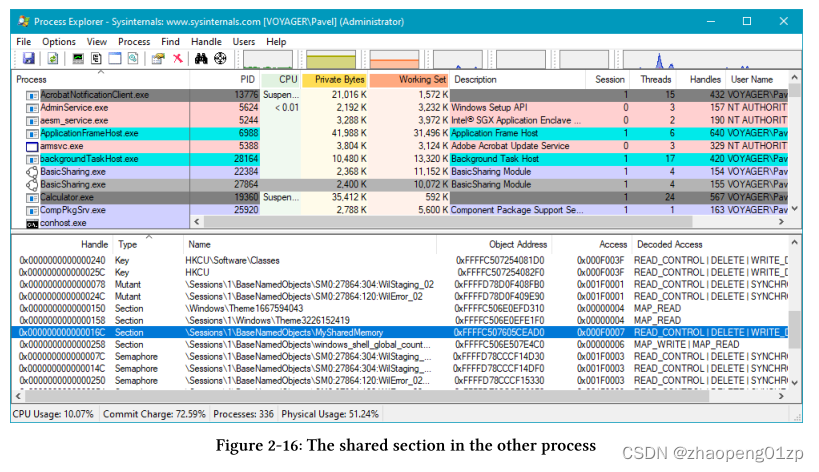Click the red X Kill Process icon
819x472 pixels.
178,58
